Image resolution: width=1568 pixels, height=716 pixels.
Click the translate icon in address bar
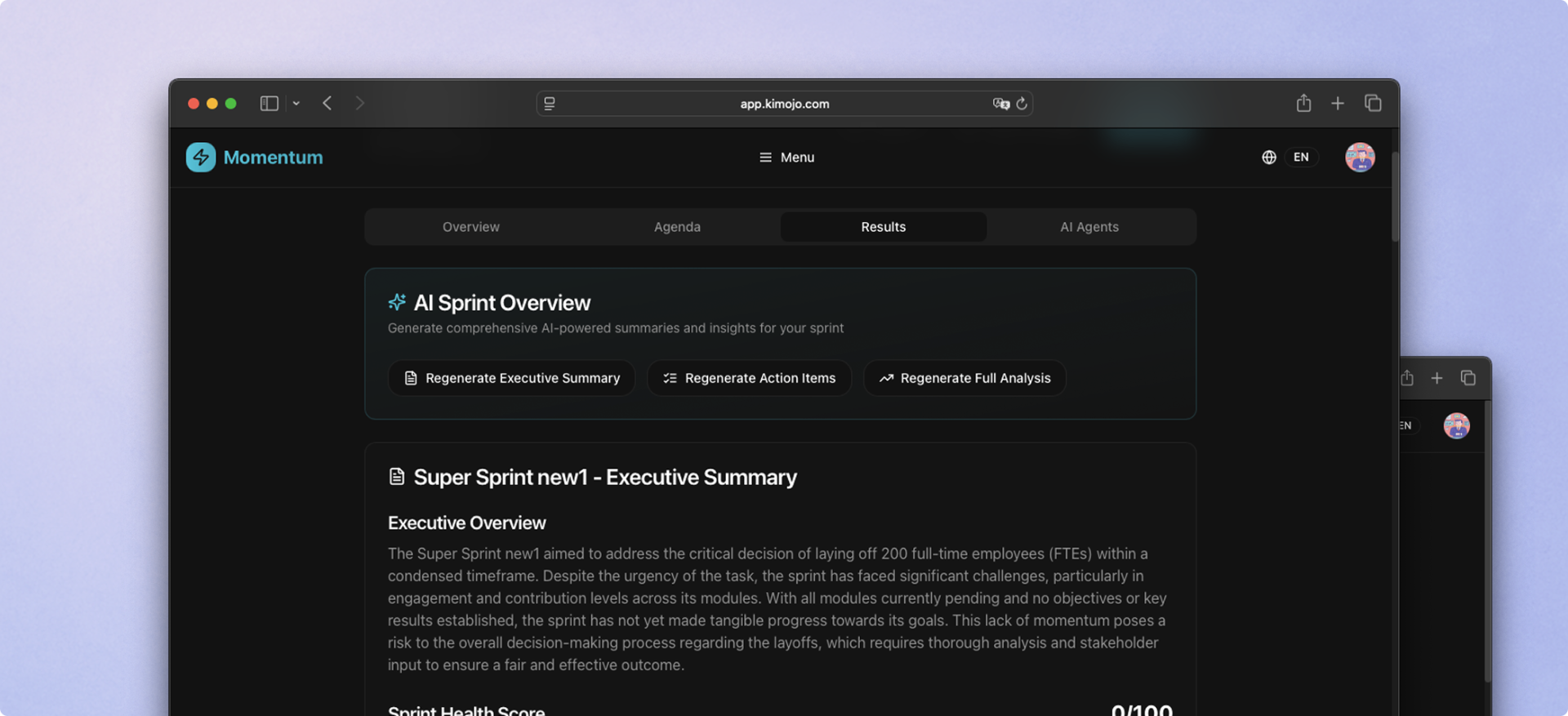coord(1000,104)
